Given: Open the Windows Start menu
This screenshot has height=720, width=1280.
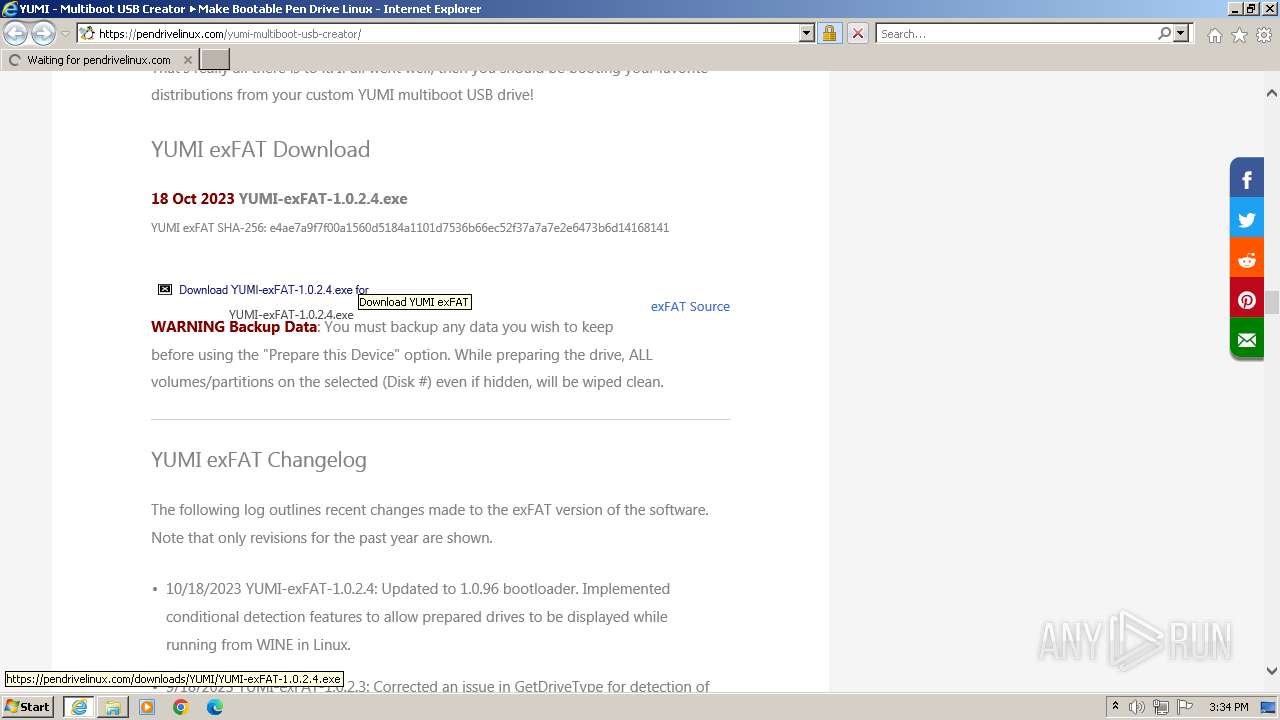Looking at the screenshot, I should tap(28, 706).
